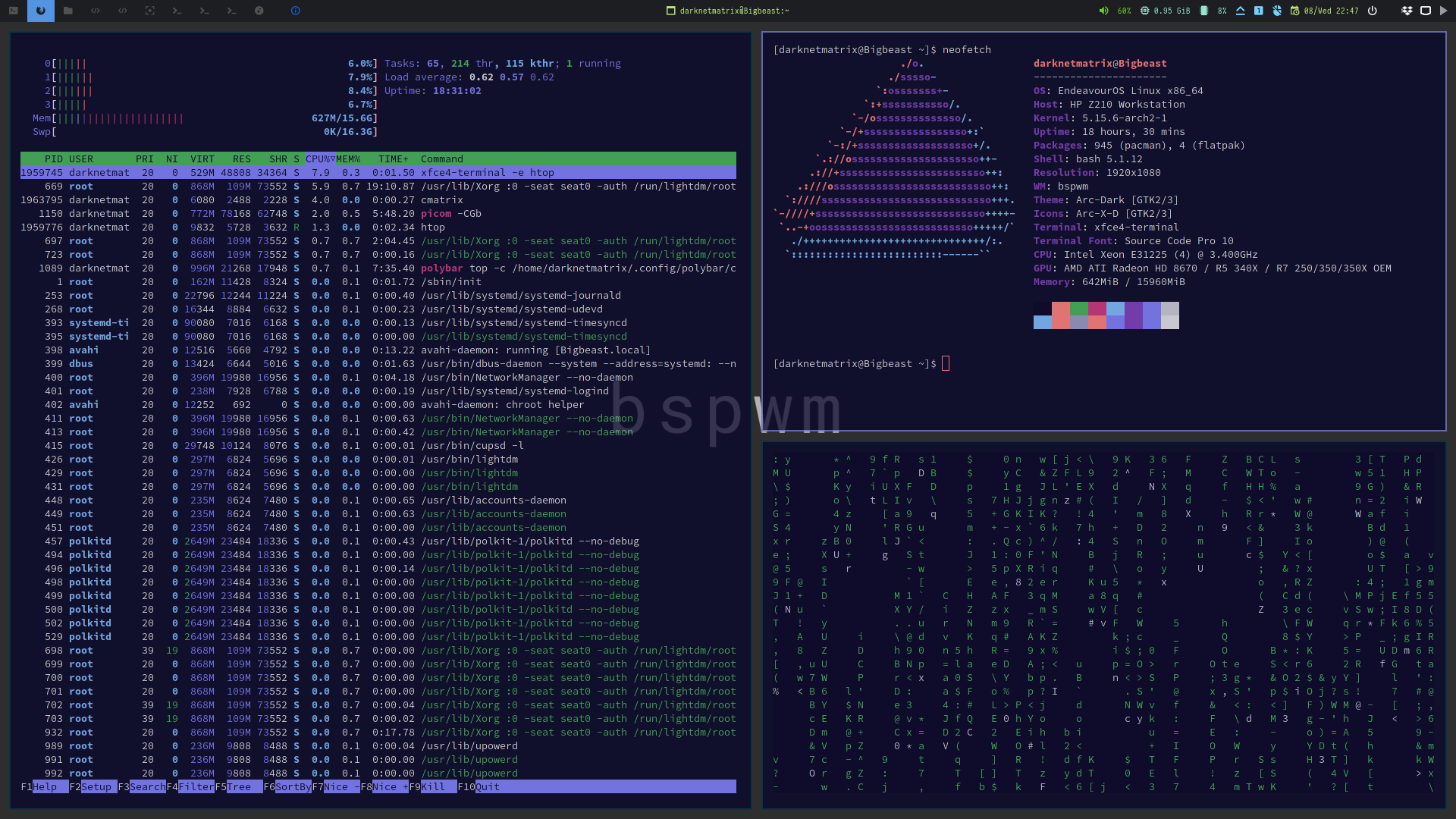
Task: Open the Dropbox tray icon
Action: 1407,11
